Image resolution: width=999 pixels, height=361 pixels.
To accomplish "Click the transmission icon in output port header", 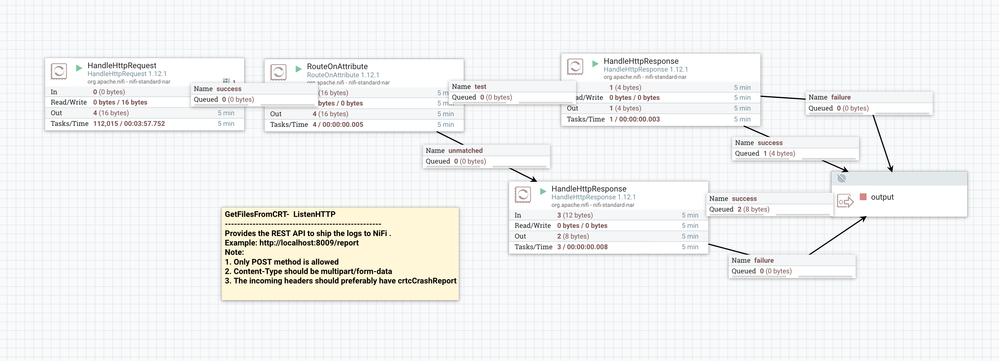I will 842,179.
